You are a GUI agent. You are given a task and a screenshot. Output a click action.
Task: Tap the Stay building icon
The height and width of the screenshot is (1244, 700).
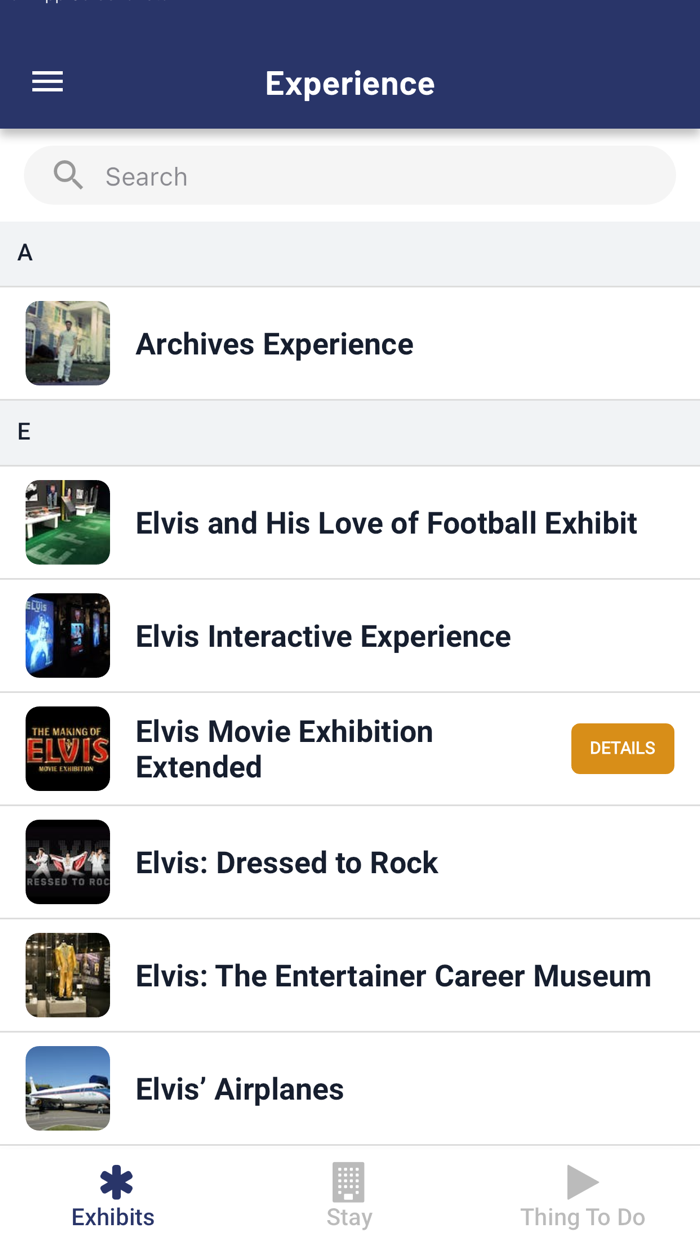pos(349,1181)
